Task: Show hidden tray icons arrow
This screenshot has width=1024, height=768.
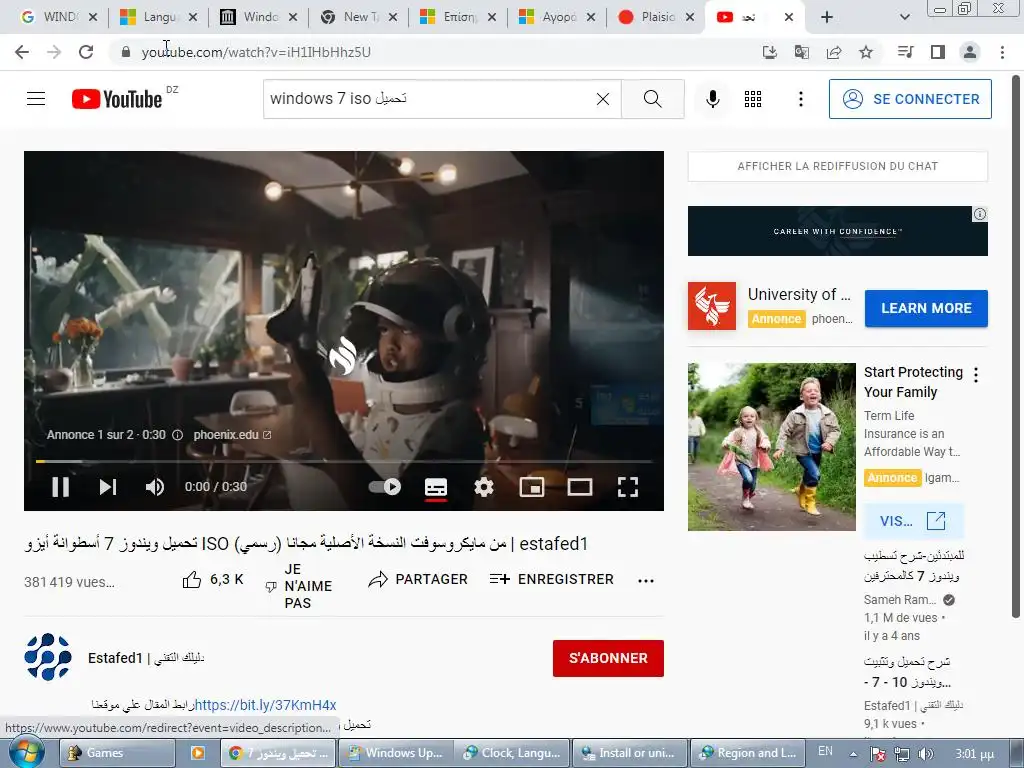Action: [x=853, y=753]
